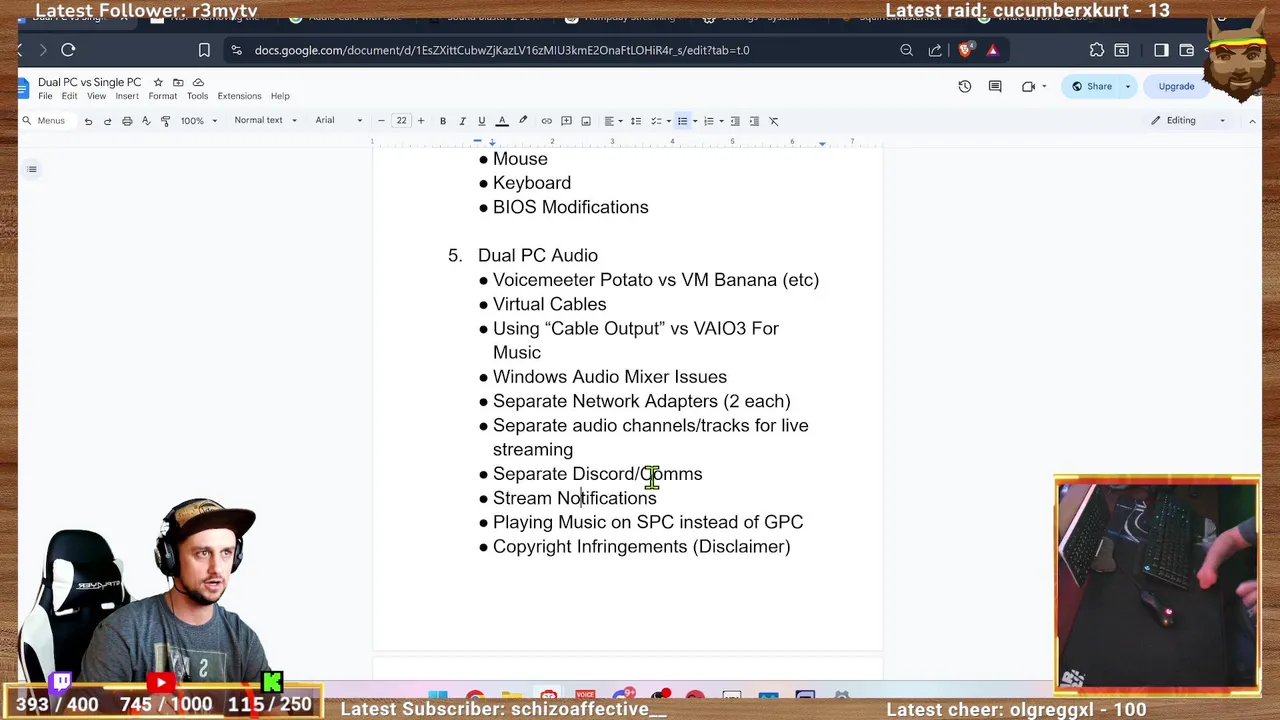Add a comment via the toolbar icon

[566, 121]
